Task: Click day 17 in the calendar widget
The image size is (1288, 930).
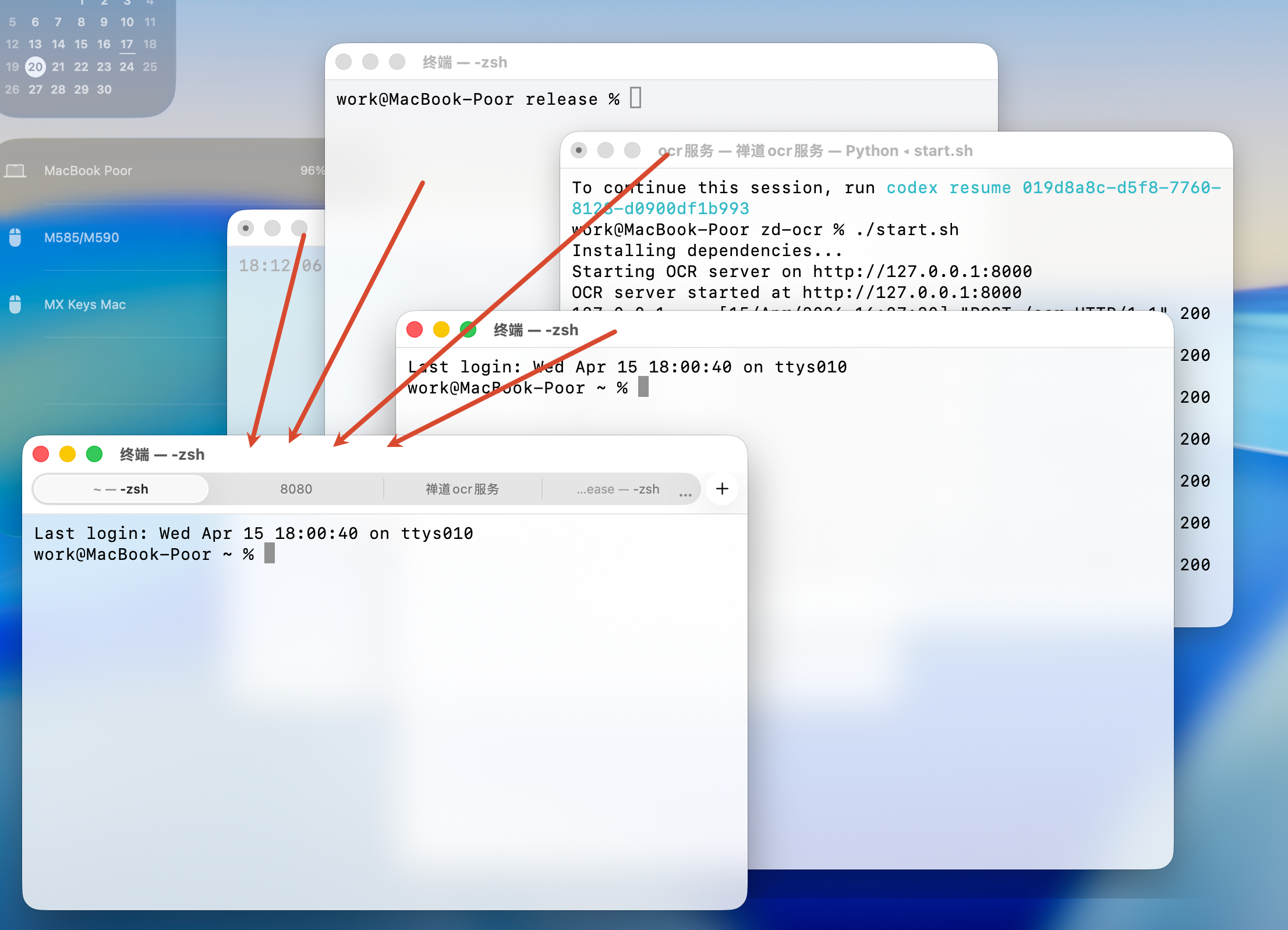Action: click(127, 44)
